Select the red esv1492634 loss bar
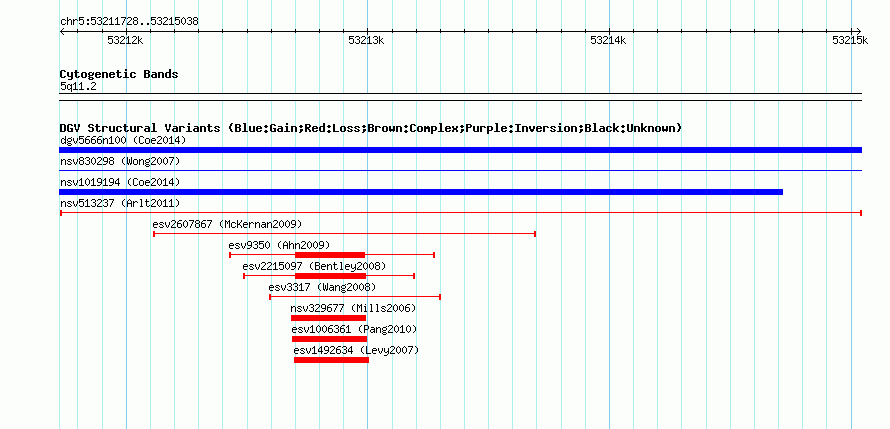The width and height of the screenshot is (890, 429). pyautogui.click(x=331, y=360)
